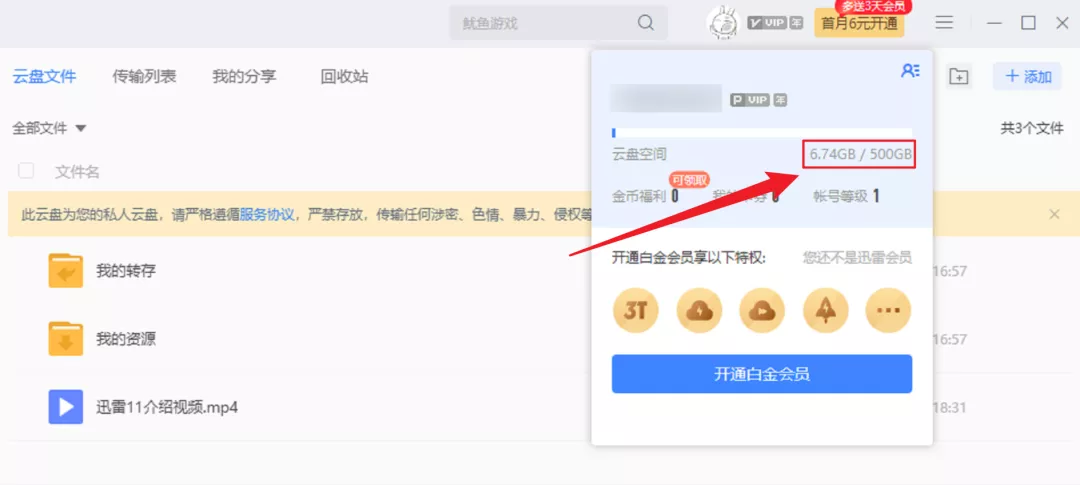Click the search magnifier icon

click(645, 23)
